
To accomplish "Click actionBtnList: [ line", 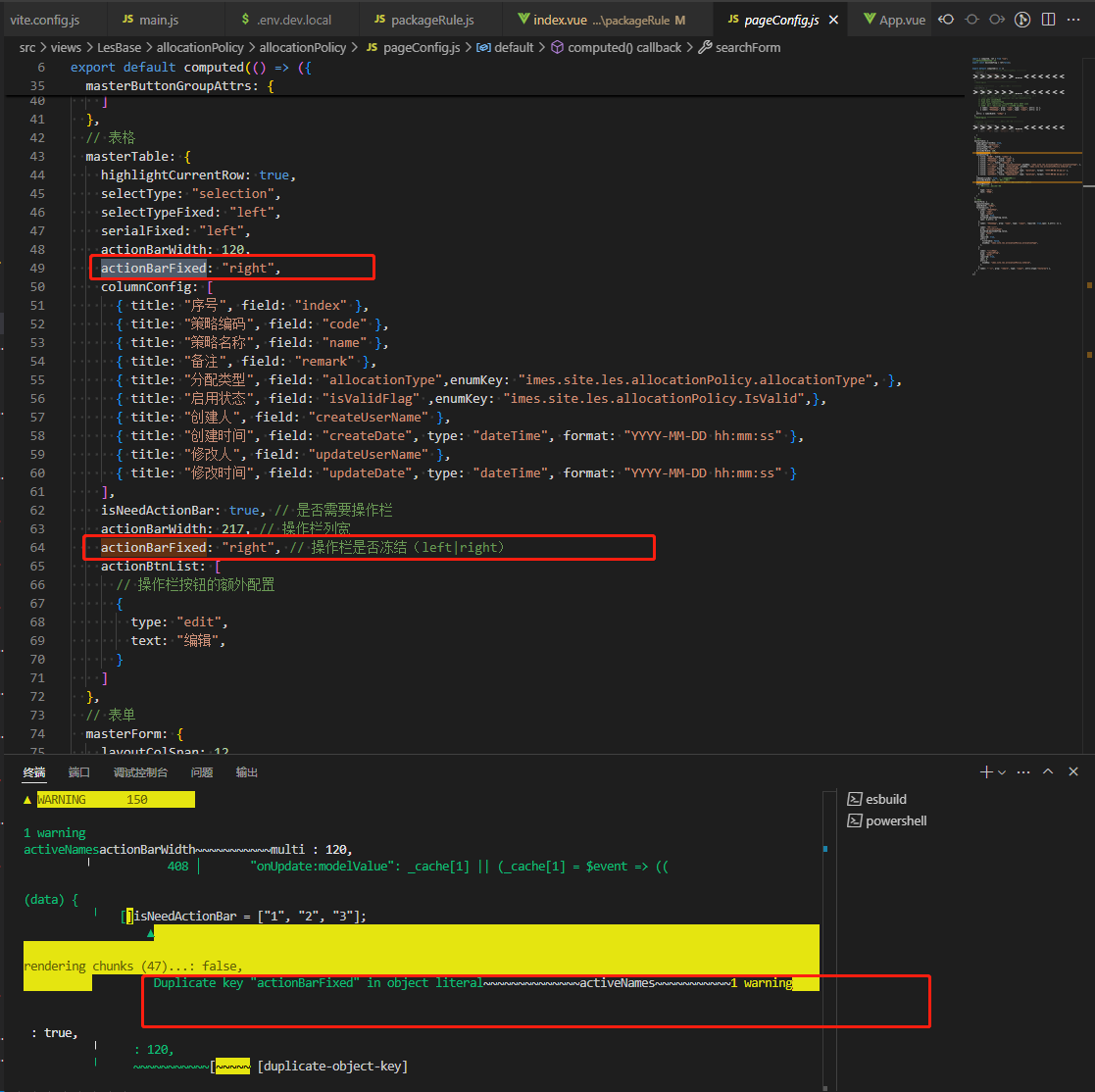I will (161, 567).
